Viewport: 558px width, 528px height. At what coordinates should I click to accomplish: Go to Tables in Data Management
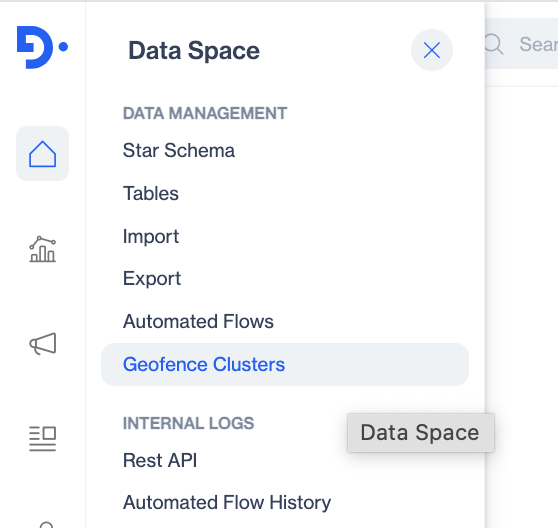151,194
